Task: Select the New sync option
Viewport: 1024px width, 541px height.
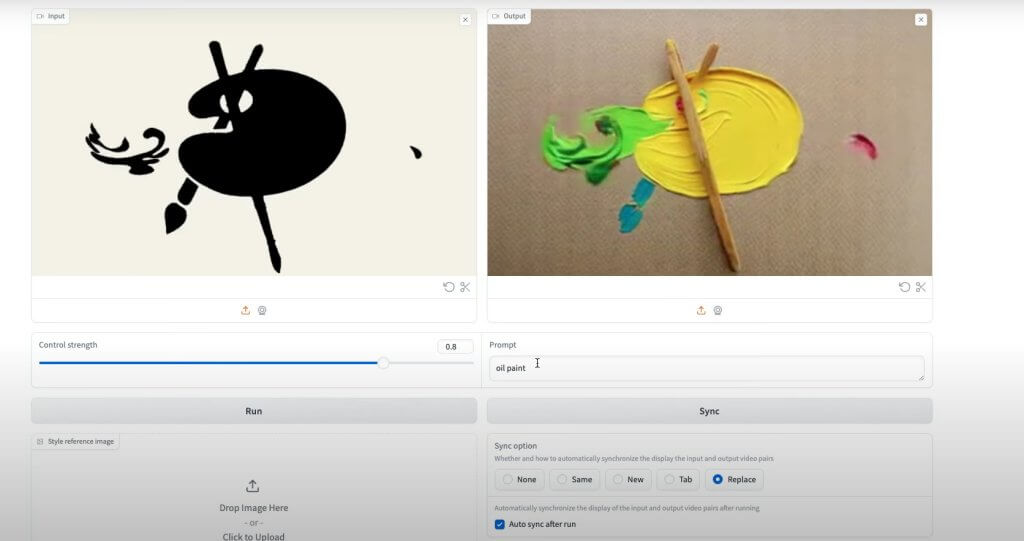Action: coord(628,480)
